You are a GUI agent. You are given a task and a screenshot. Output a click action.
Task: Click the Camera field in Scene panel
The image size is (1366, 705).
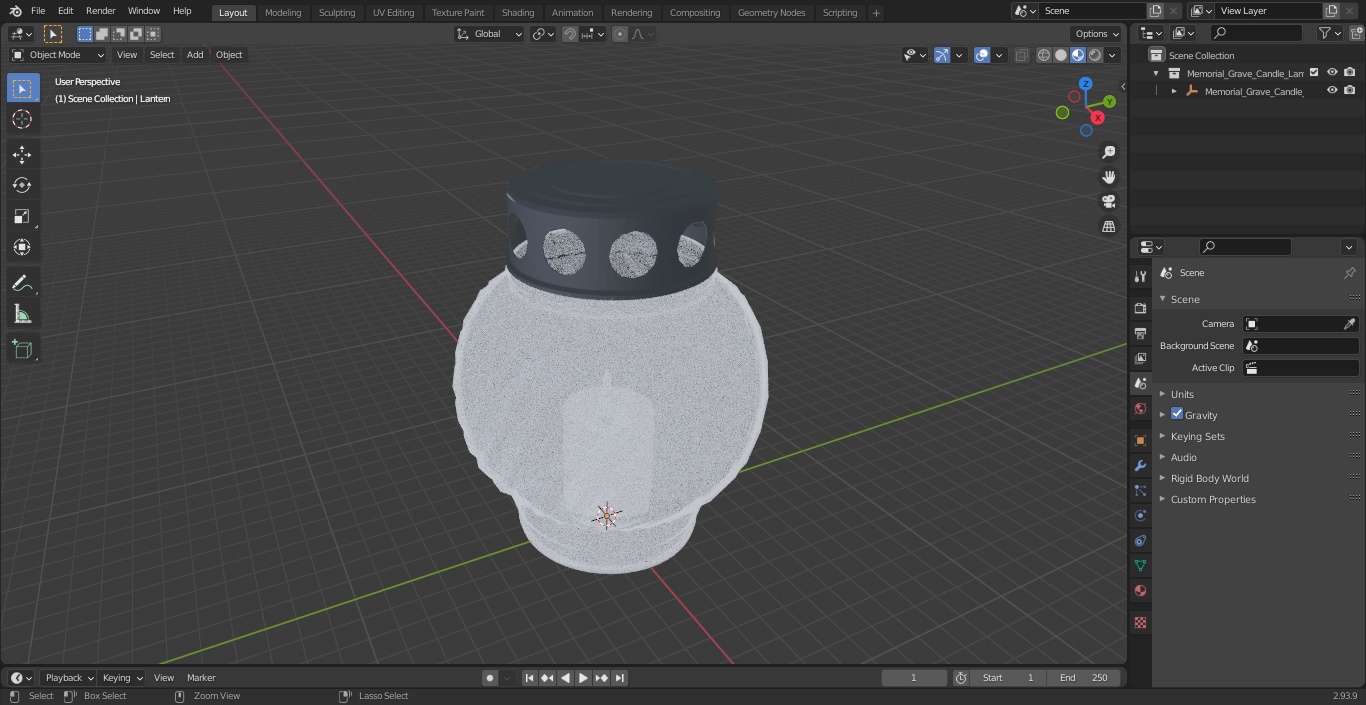(1300, 324)
